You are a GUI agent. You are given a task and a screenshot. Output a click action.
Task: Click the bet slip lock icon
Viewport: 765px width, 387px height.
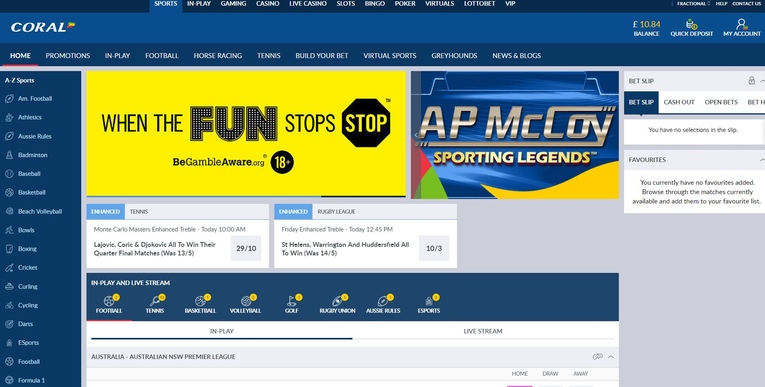coord(751,81)
